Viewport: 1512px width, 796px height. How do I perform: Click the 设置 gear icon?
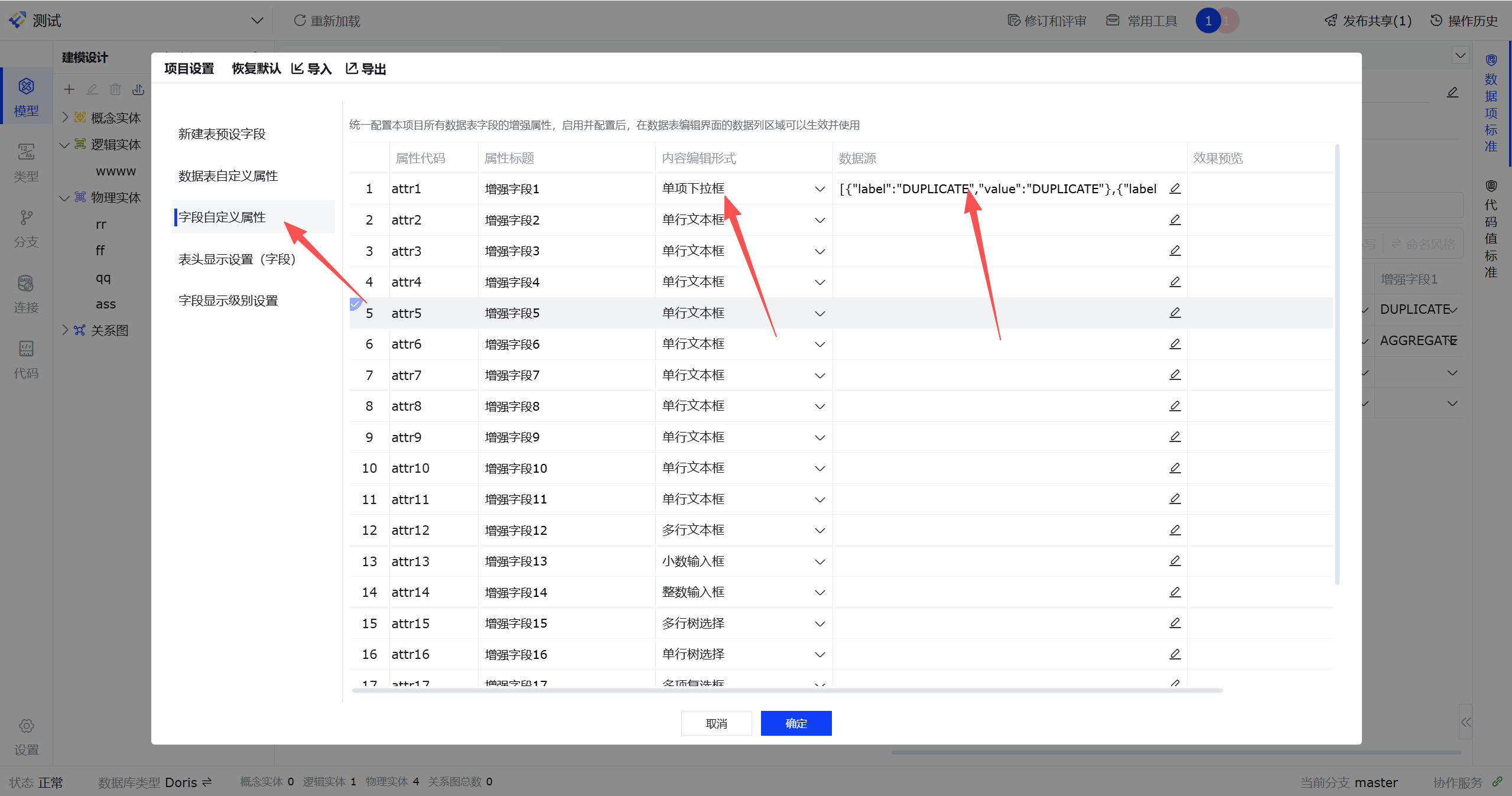click(x=26, y=726)
